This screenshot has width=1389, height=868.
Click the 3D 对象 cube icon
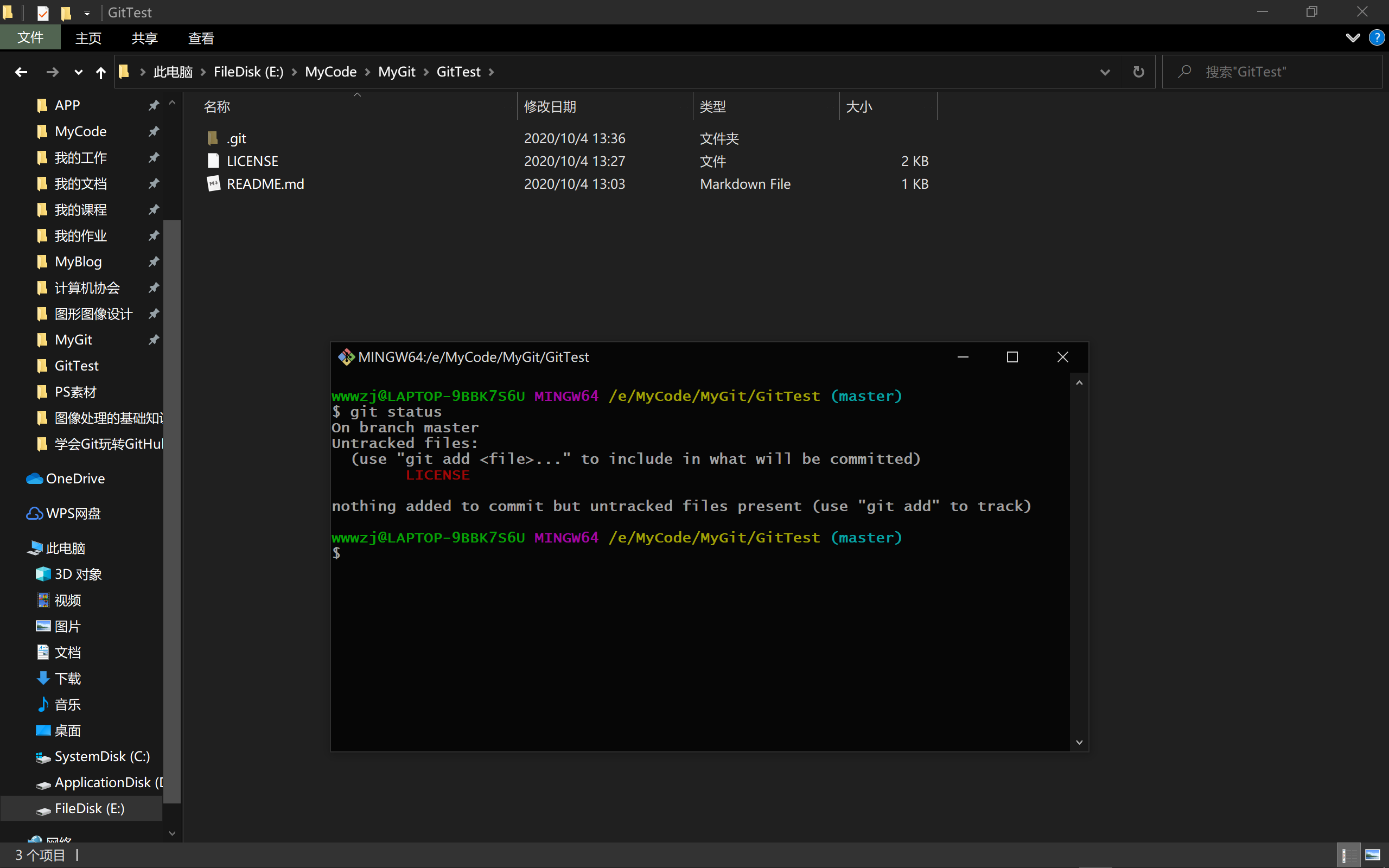click(43, 574)
